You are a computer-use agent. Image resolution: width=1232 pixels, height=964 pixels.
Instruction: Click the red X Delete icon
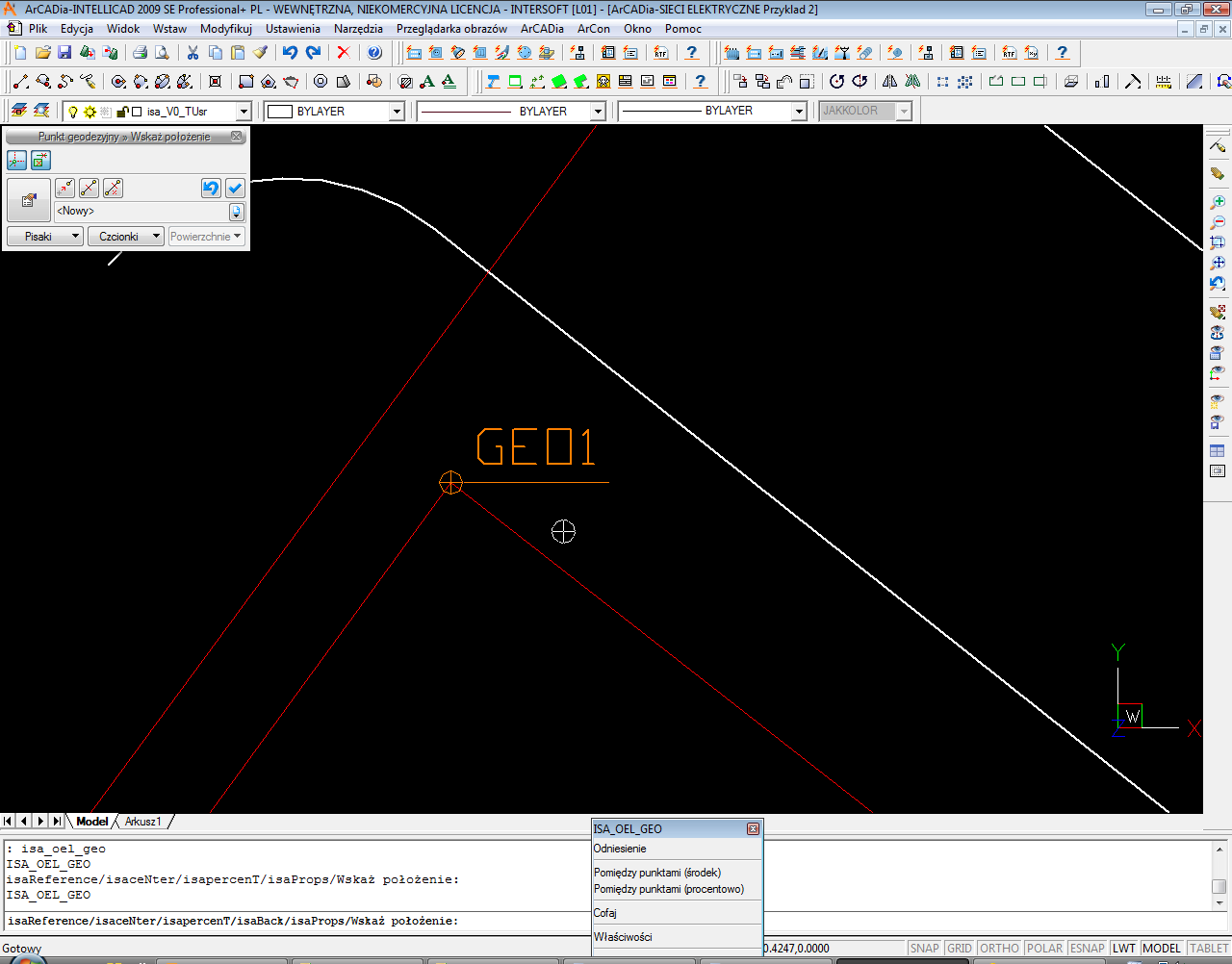pyautogui.click(x=344, y=53)
